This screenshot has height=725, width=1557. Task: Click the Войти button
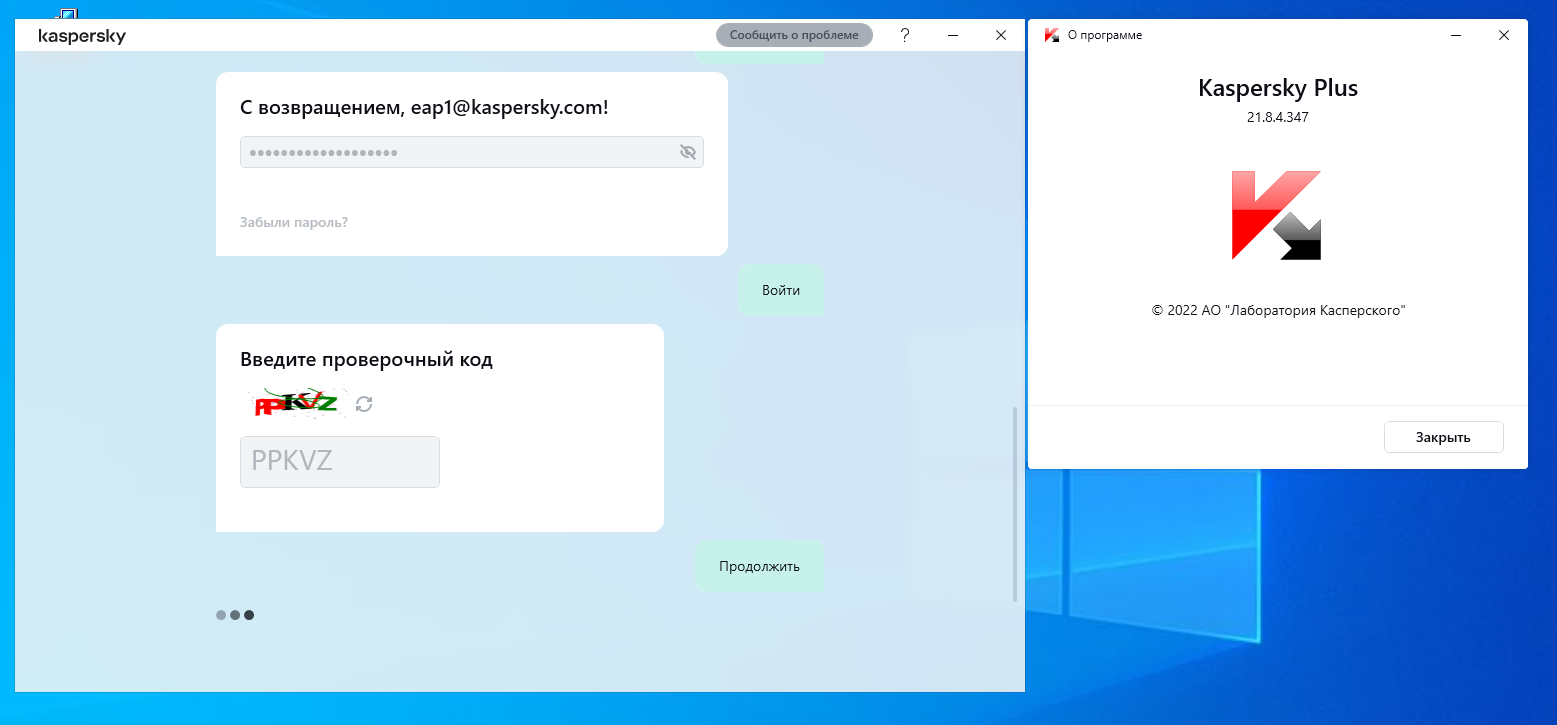tap(781, 290)
